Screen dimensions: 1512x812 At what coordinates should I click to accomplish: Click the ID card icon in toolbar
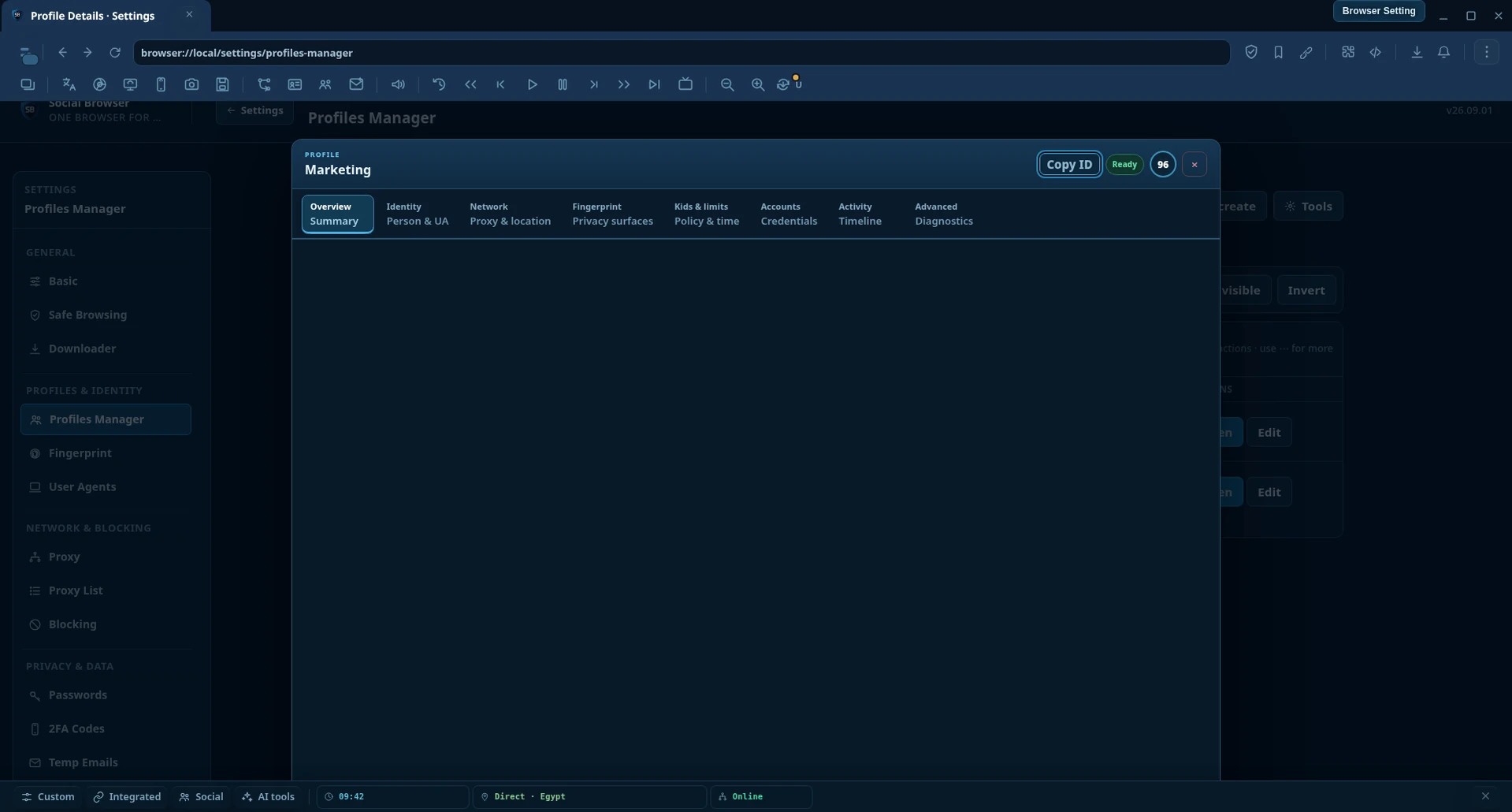[295, 84]
